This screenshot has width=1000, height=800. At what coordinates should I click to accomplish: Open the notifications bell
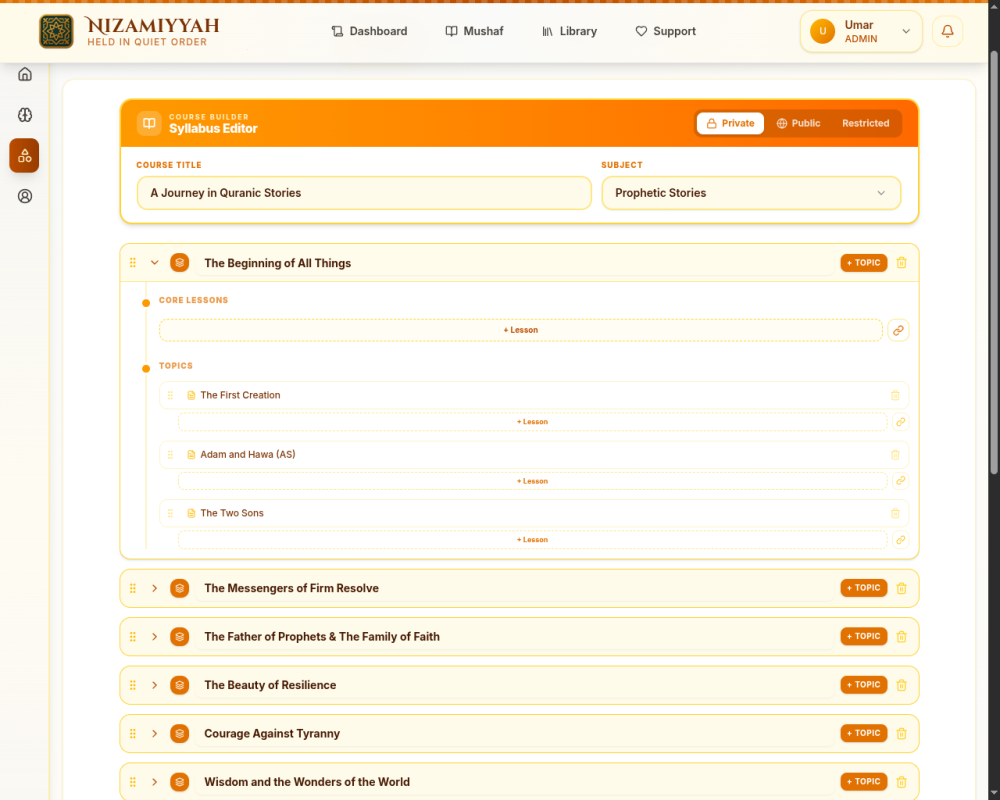947,31
